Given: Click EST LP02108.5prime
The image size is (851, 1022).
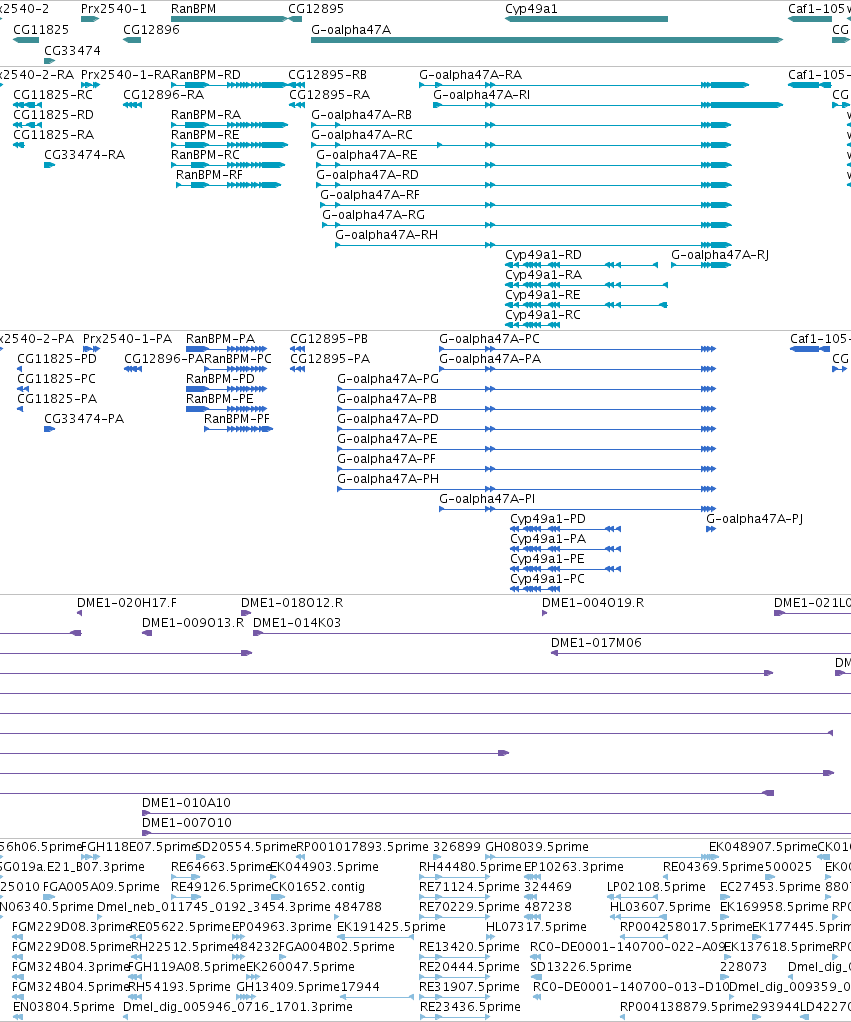Looking at the screenshot, I should click(x=656, y=887).
